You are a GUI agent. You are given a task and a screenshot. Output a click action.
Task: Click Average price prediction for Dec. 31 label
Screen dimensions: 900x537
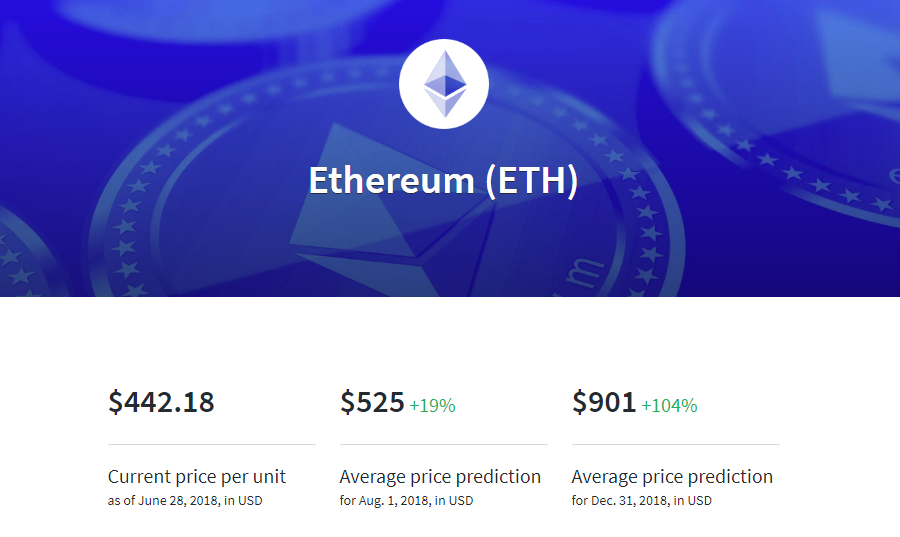pyautogui.click(x=672, y=477)
